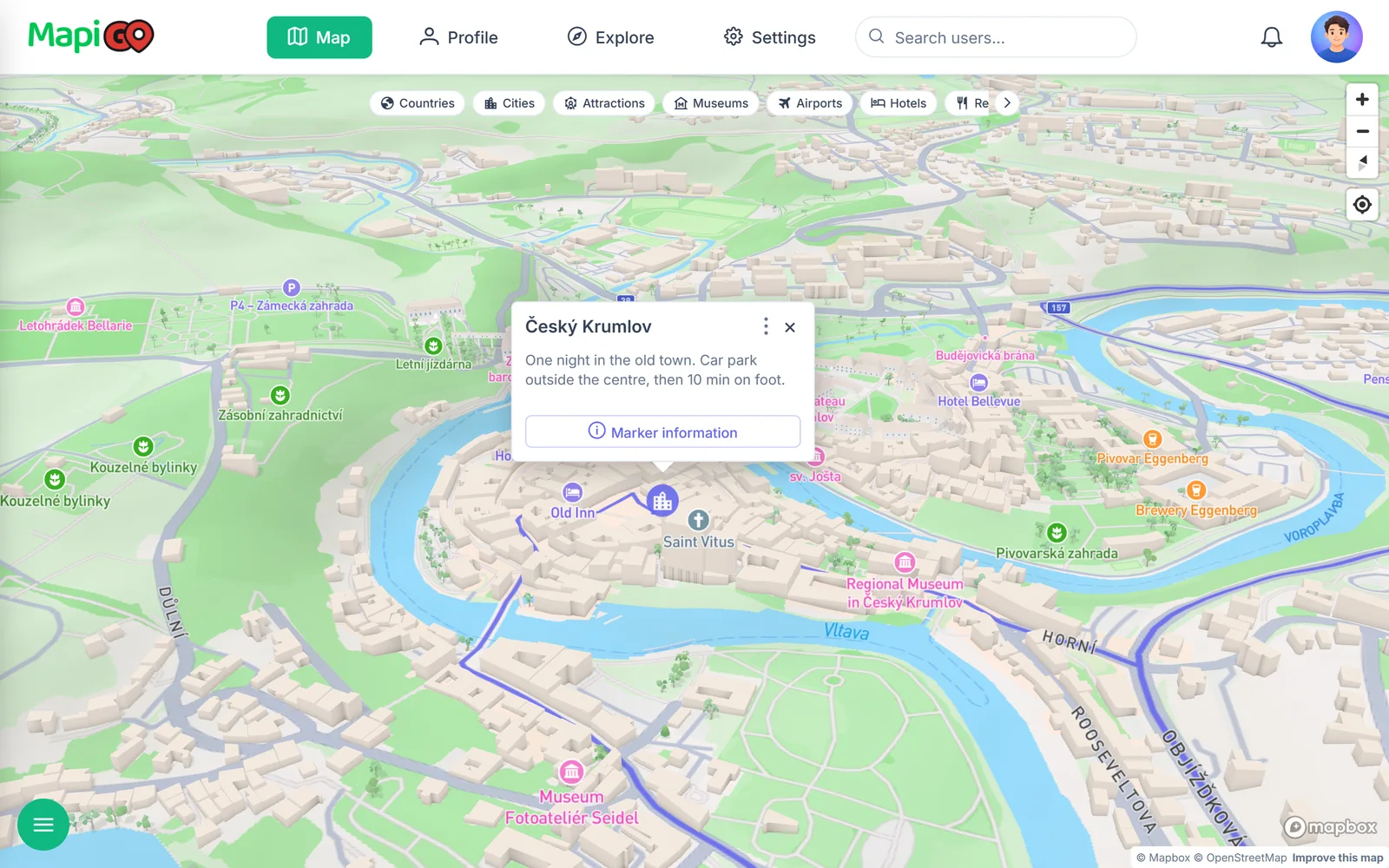
Task: Open the Český Krumlov popup options menu
Action: tap(765, 326)
